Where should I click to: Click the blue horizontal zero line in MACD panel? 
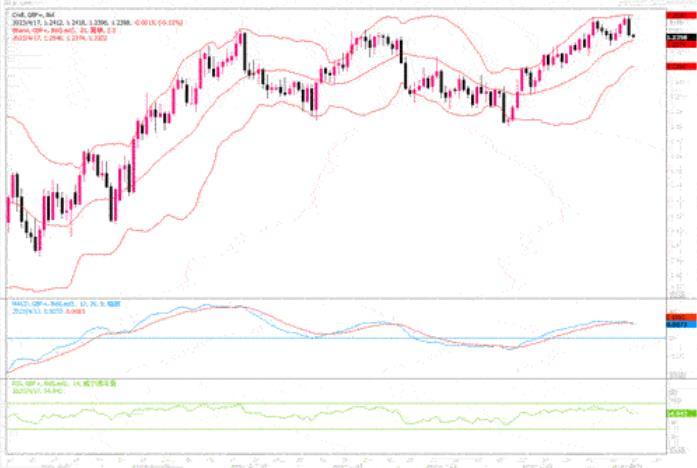pos(300,338)
